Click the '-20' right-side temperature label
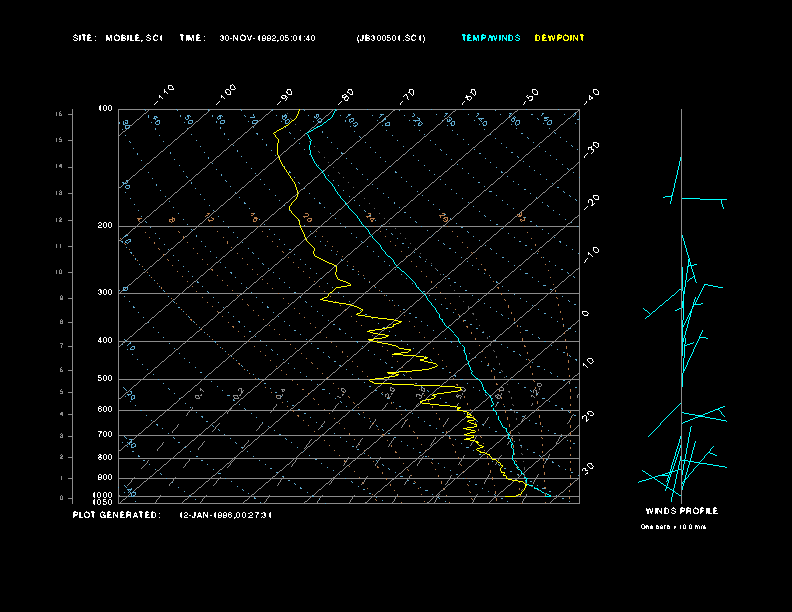 (591, 202)
